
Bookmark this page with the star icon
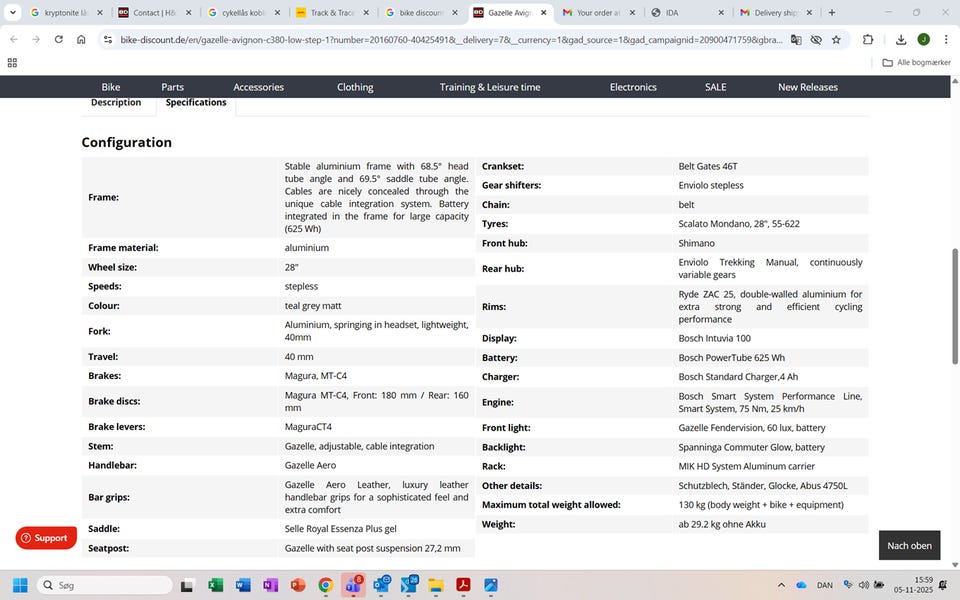836,39
